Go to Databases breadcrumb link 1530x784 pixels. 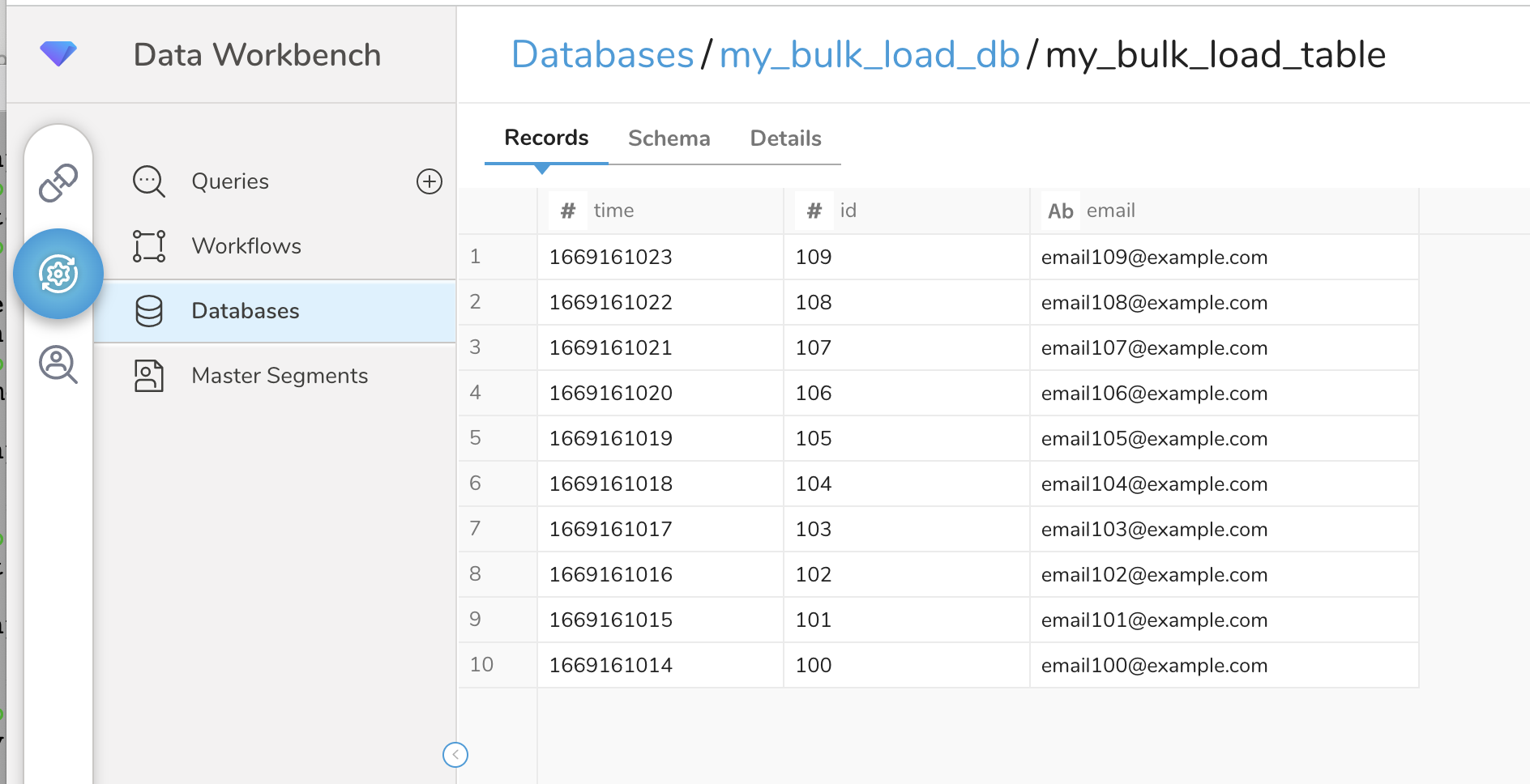(602, 55)
